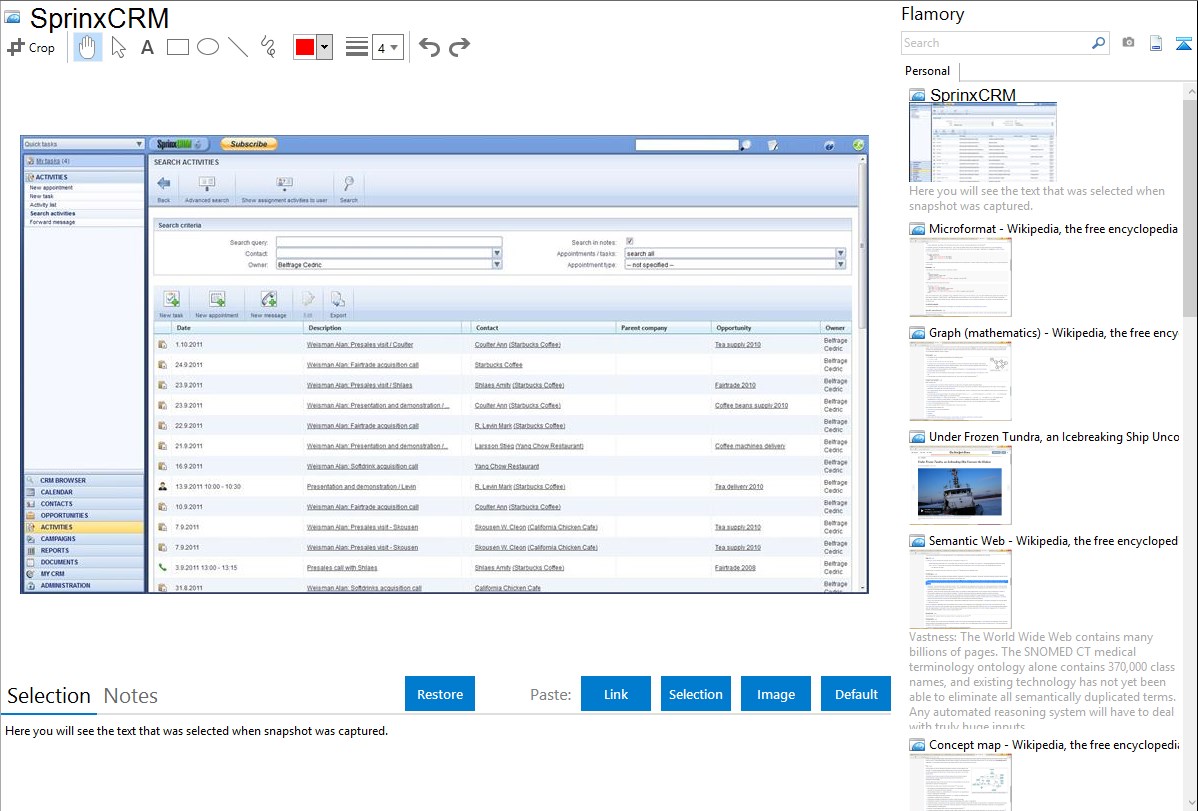The width and height of the screenshot is (1198, 811).
Task: Pick the rectangle shape tool
Action: pyautogui.click(x=177, y=47)
